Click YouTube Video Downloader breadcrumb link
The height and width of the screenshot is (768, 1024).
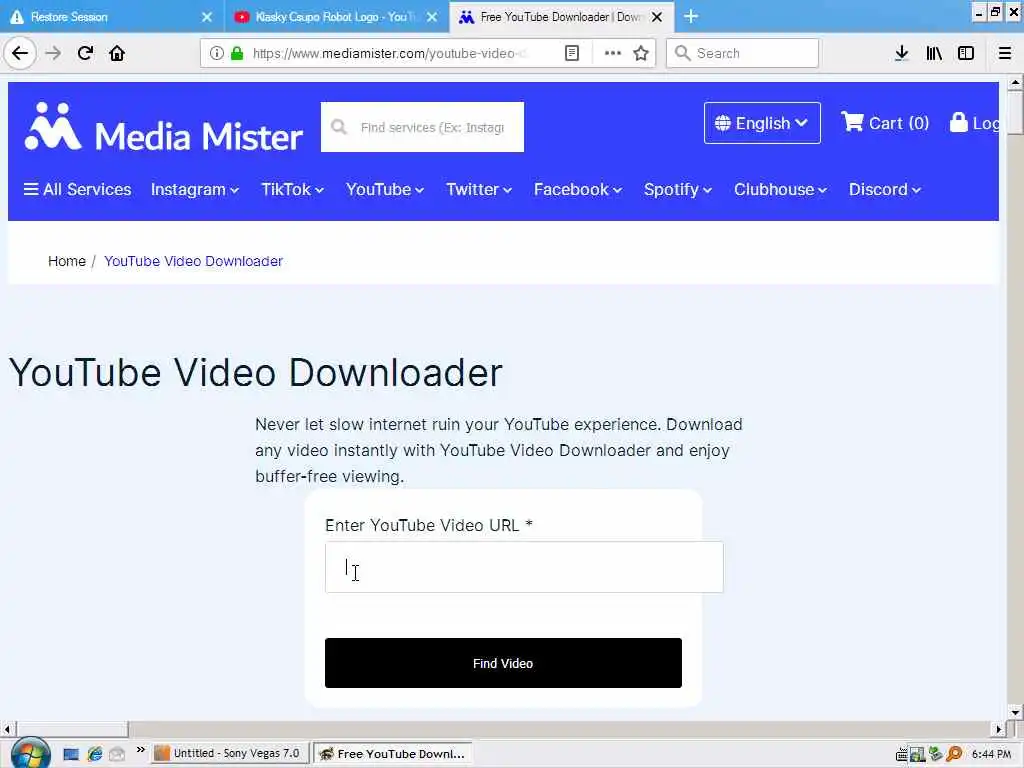tap(193, 261)
